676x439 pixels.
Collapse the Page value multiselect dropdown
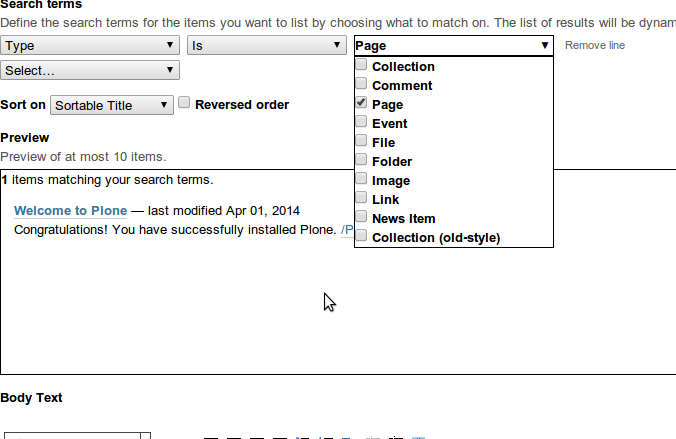pos(453,45)
